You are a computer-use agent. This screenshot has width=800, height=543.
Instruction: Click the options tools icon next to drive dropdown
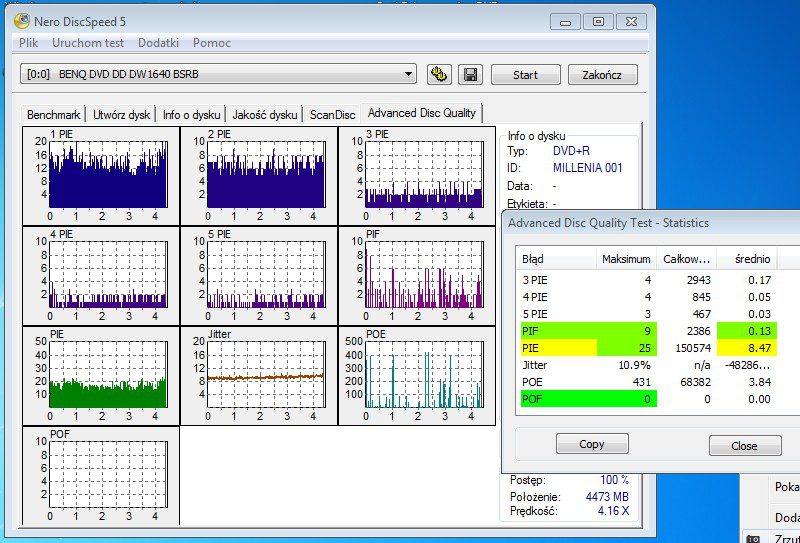439,75
